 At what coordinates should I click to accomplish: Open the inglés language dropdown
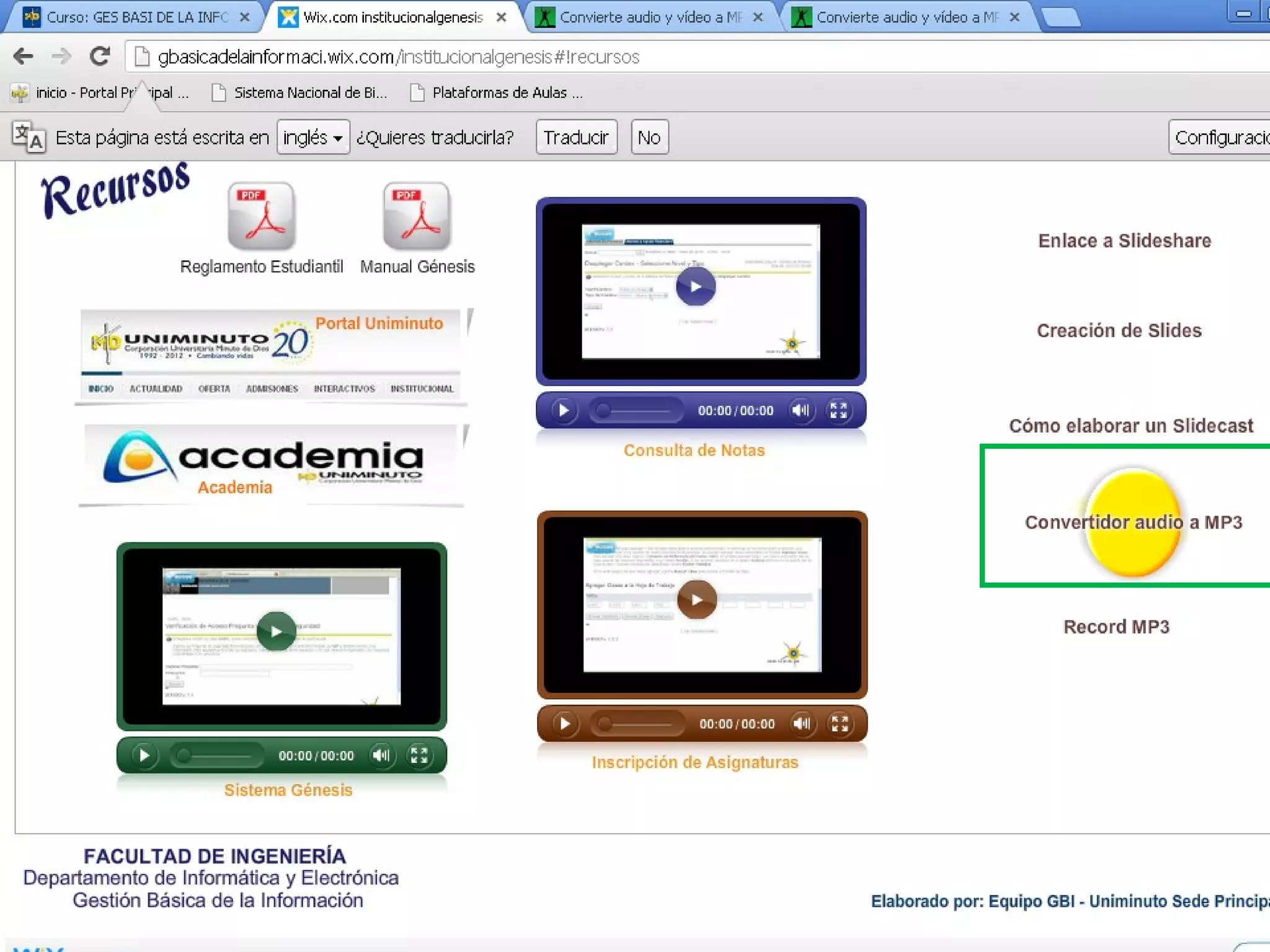click(x=313, y=137)
